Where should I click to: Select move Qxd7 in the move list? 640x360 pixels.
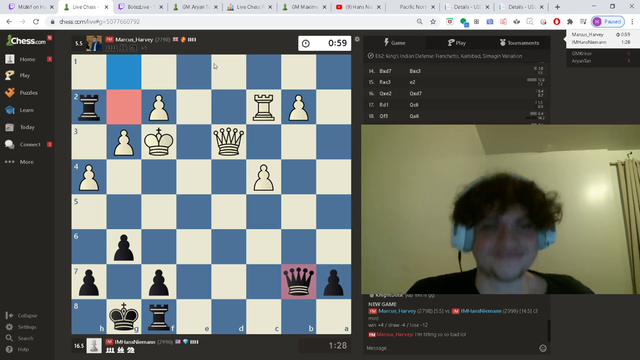point(416,93)
